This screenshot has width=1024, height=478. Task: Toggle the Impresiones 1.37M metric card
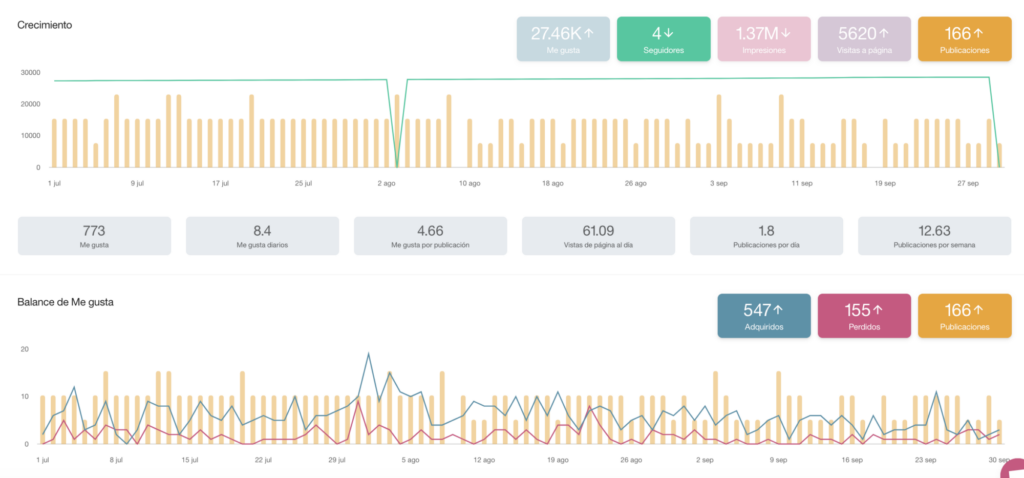click(763, 39)
